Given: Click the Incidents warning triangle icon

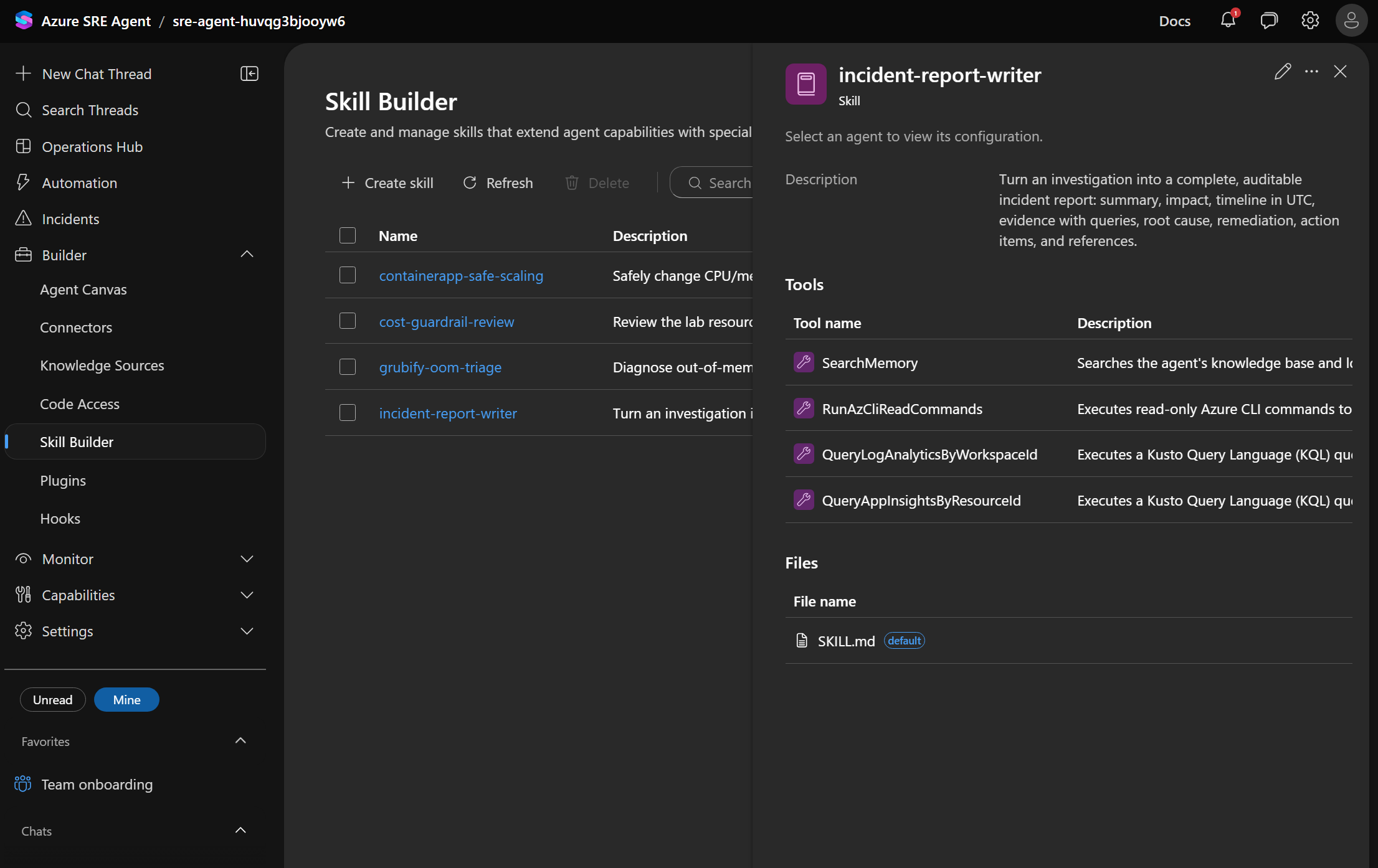Looking at the screenshot, I should [23, 219].
